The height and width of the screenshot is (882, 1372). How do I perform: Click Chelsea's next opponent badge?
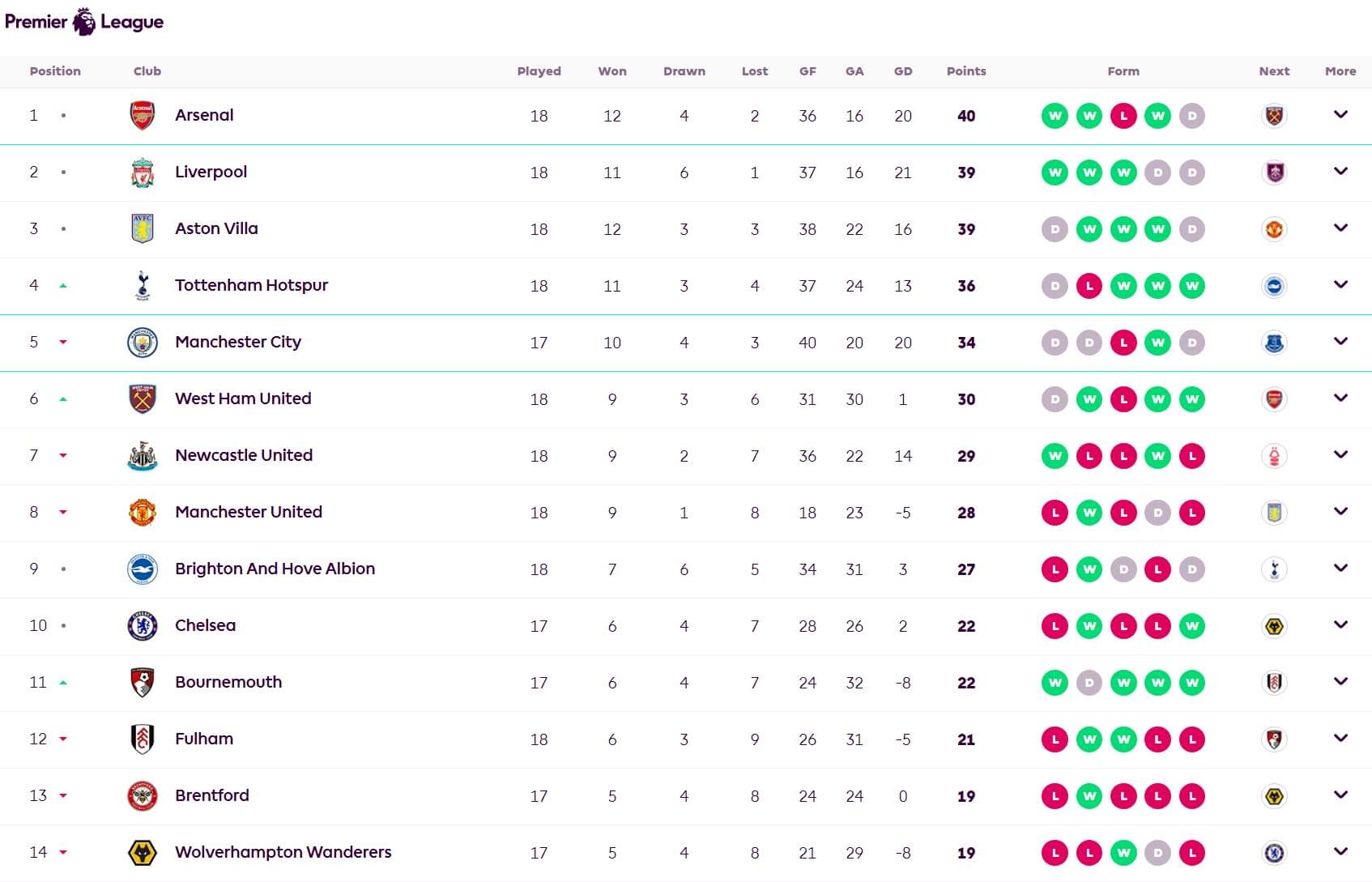[x=1274, y=626]
